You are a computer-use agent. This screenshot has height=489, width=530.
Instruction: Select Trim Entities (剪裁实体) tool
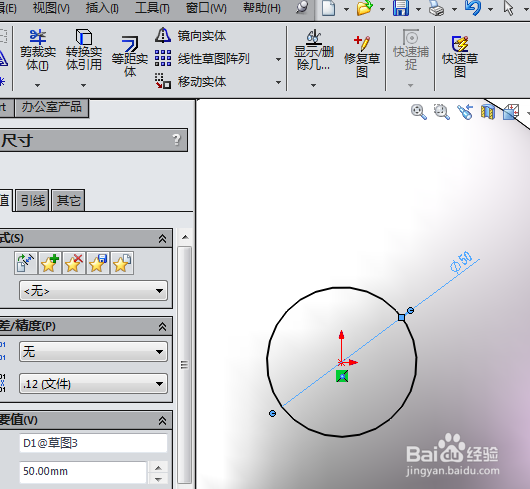click(38, 50)
